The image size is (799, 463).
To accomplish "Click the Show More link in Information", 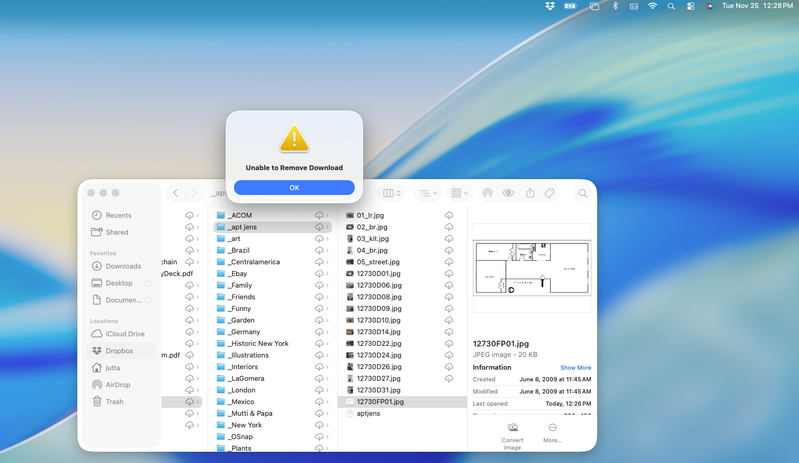I will (575, 368).
